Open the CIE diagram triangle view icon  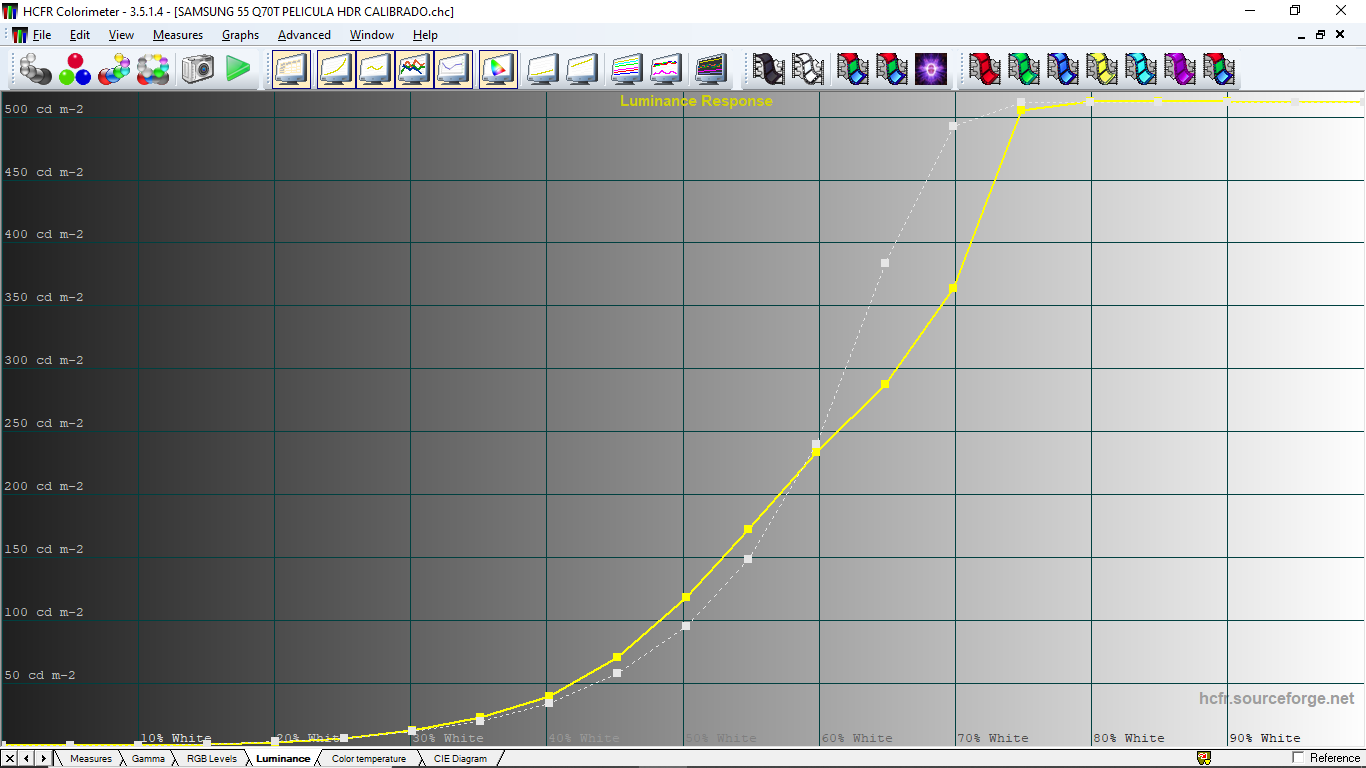pyautogui.click(x=498, y=69)
